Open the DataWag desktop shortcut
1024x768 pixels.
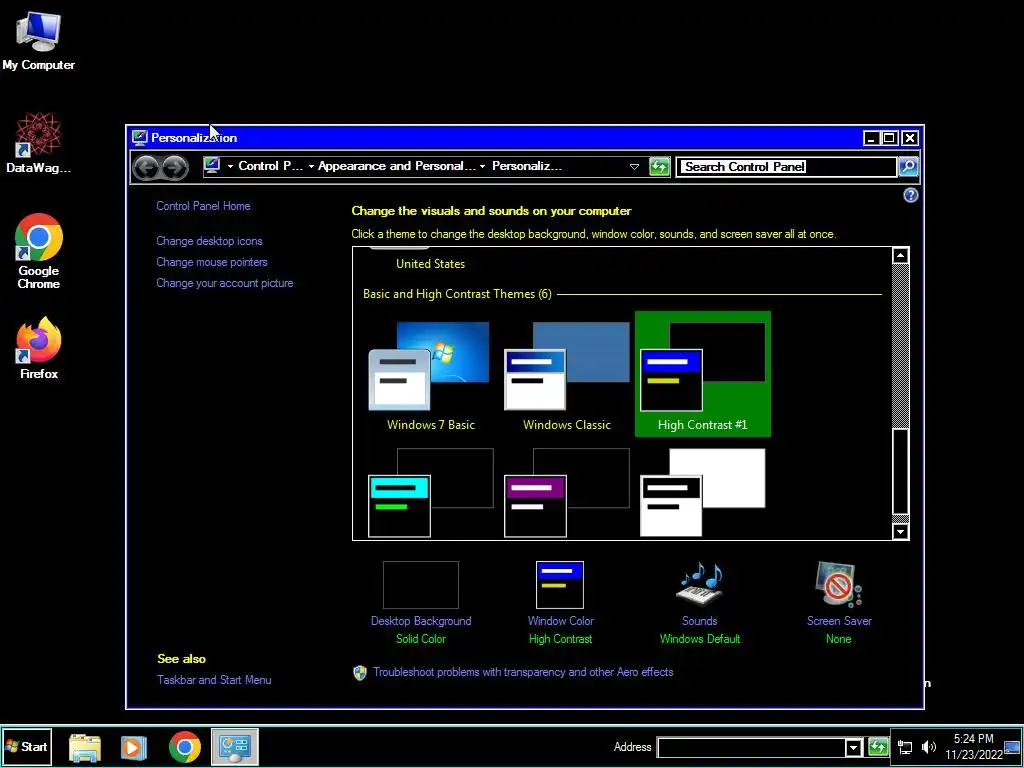point(39,142)
